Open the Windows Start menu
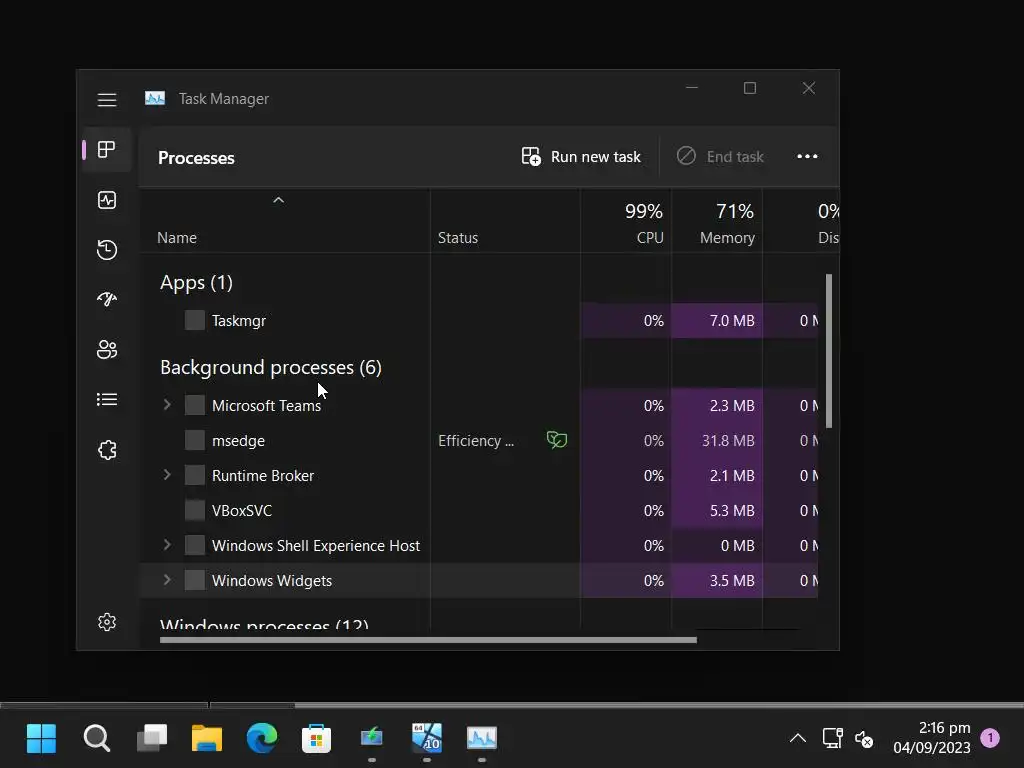This screenshot has width=1024, height=768. [x=41, y=739]
